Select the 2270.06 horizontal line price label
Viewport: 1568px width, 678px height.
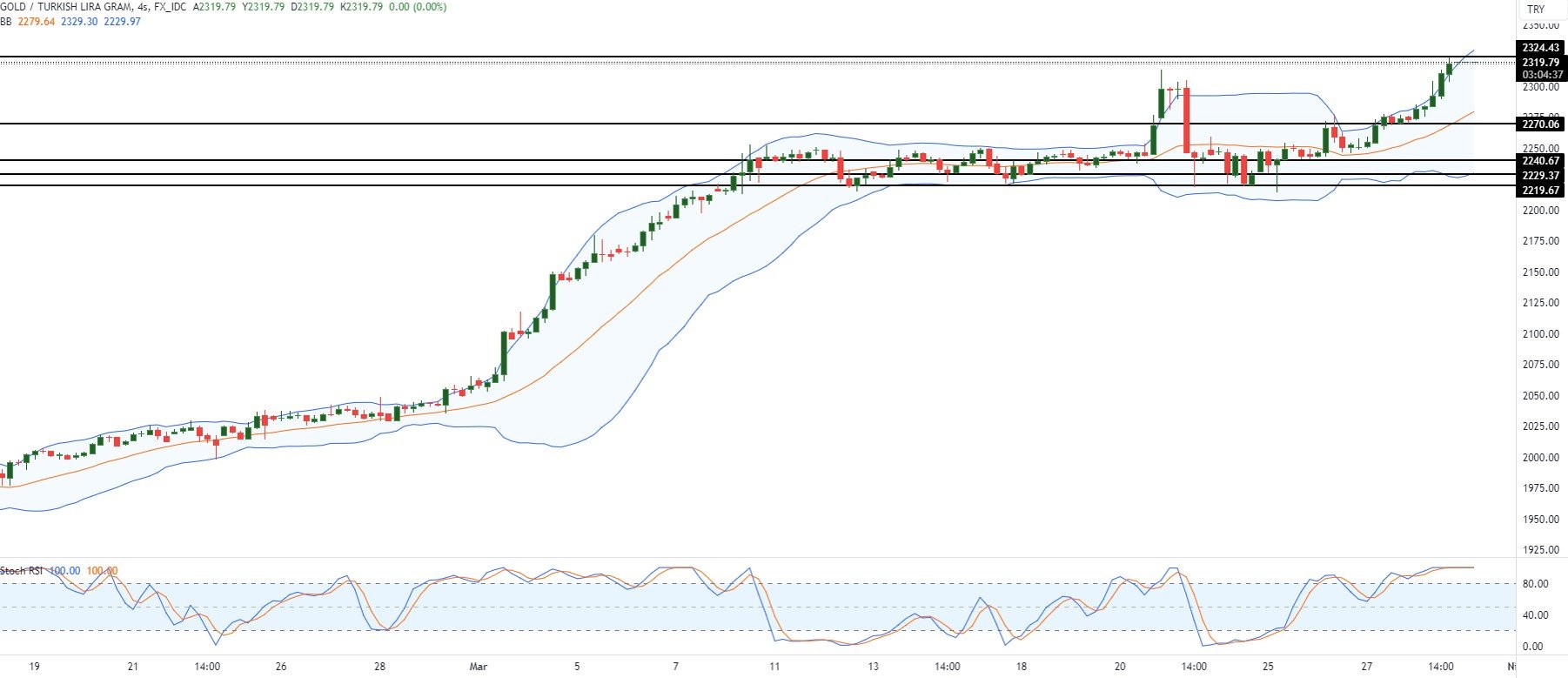1541,124
